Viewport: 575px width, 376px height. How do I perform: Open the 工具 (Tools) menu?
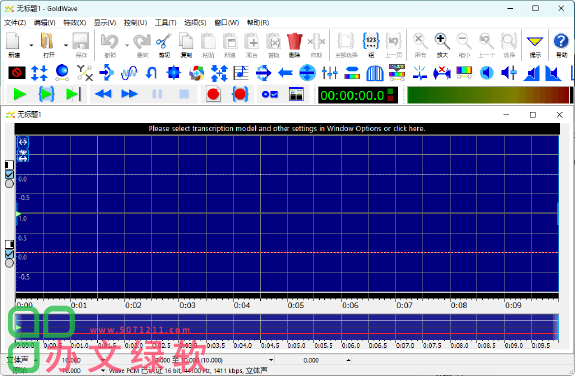tap(165, 23)
